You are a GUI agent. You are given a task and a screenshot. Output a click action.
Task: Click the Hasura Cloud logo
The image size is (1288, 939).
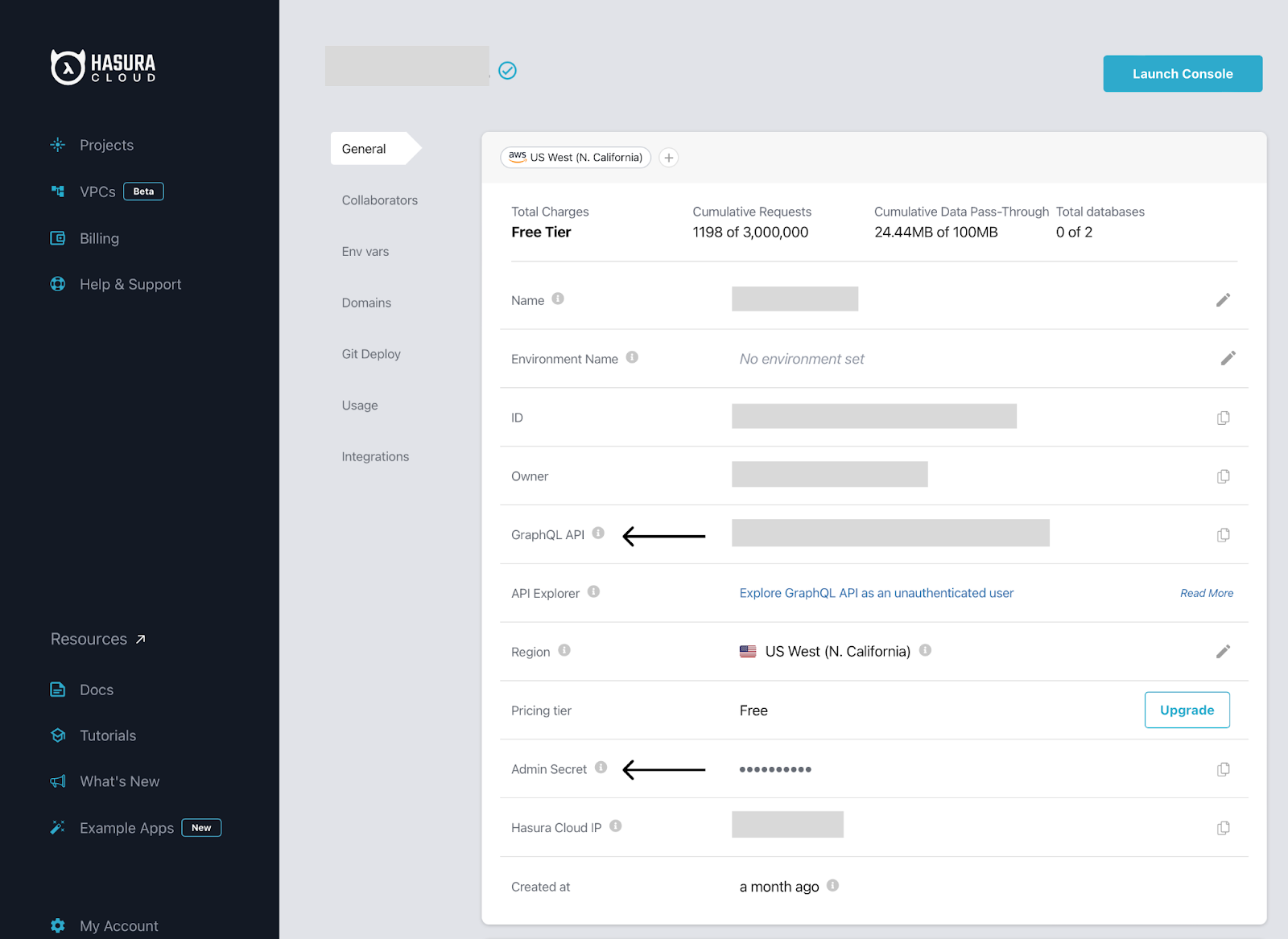point(103,67)
